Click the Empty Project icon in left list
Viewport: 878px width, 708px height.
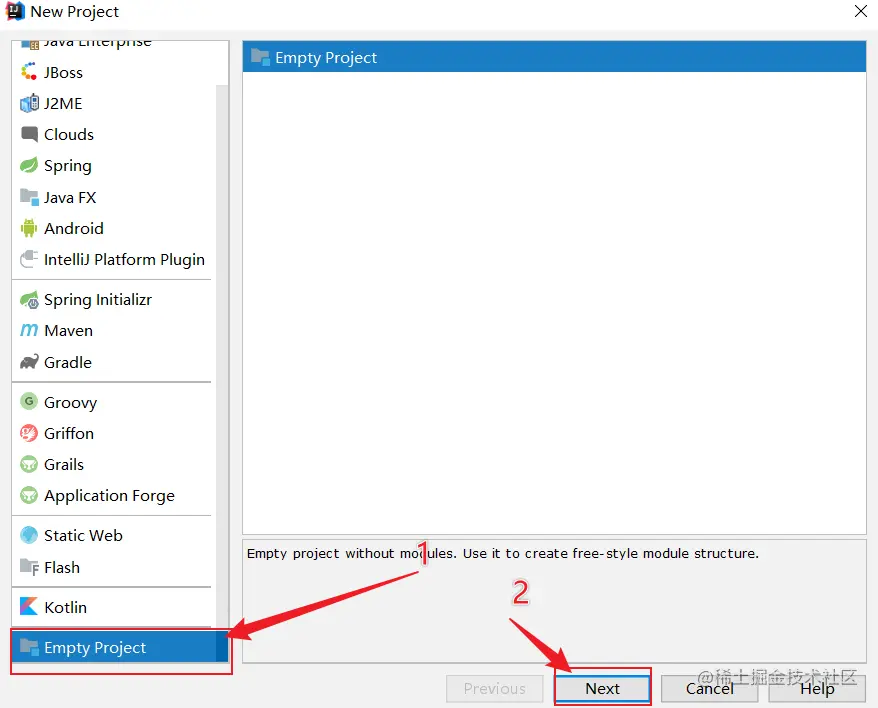pyautogui.click(x=29, y=647)
